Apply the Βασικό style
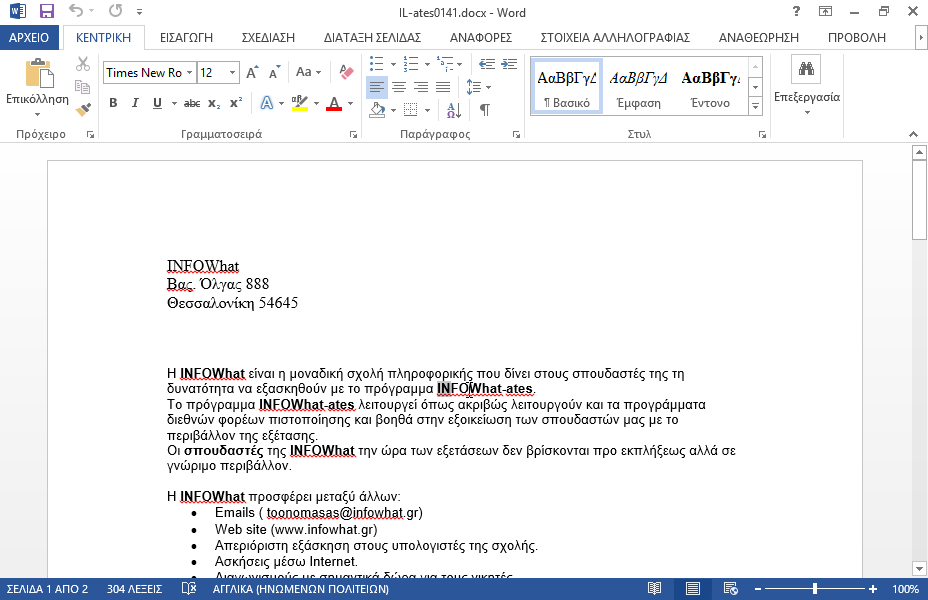The height and width of the screenshot is (600, 928). point(567,86)
